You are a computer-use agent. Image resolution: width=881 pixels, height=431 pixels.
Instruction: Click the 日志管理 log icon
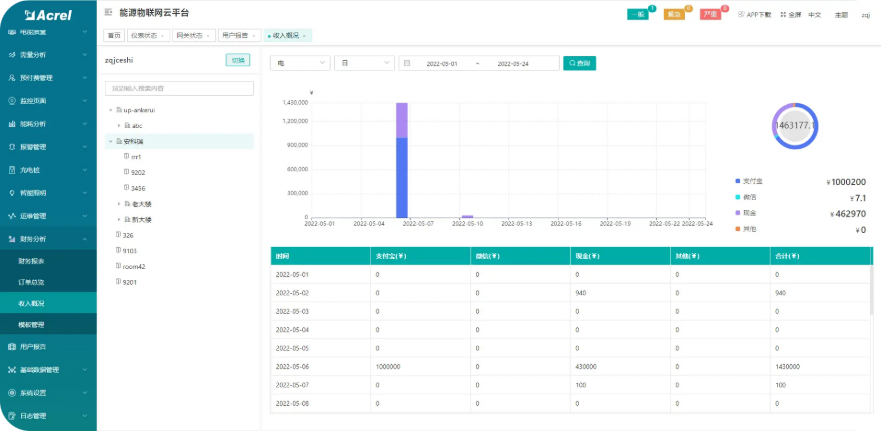point(12,416)
